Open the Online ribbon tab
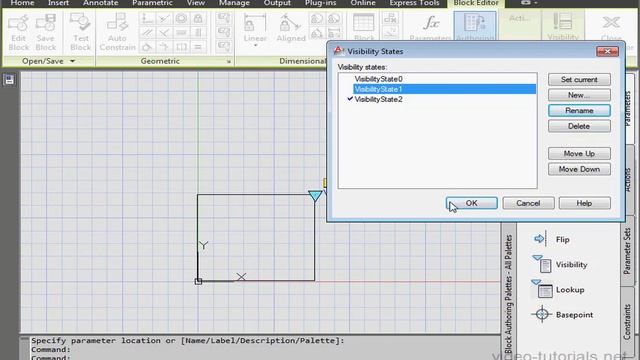 coord(363,3)
